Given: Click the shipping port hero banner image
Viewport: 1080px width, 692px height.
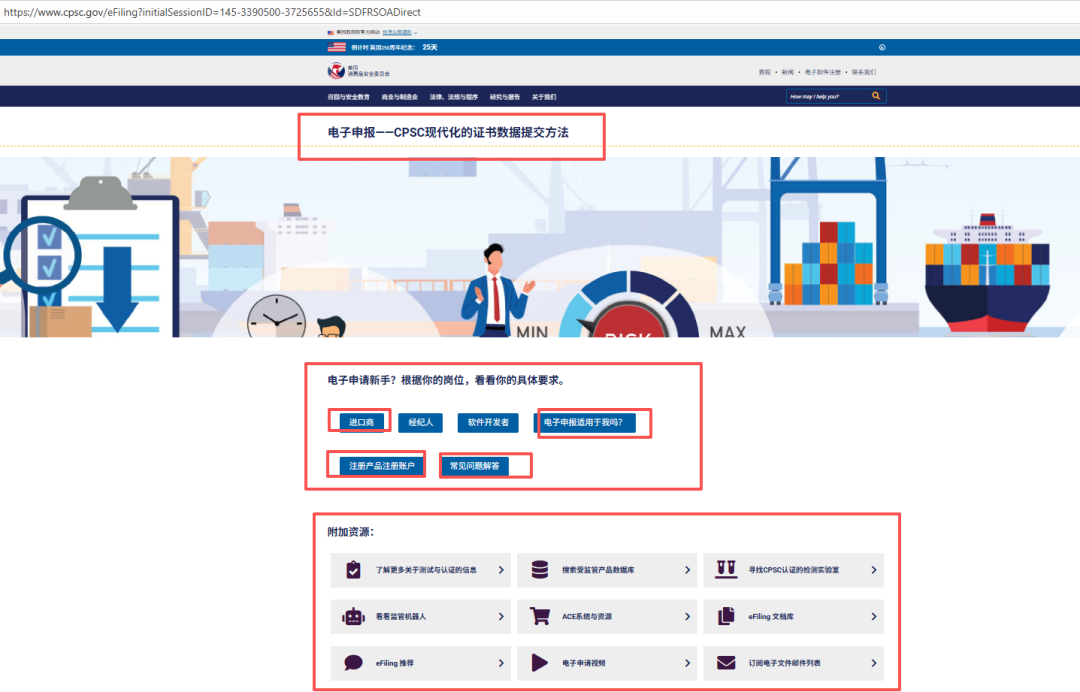Looking at the screenshot, I should click(540, 247).
